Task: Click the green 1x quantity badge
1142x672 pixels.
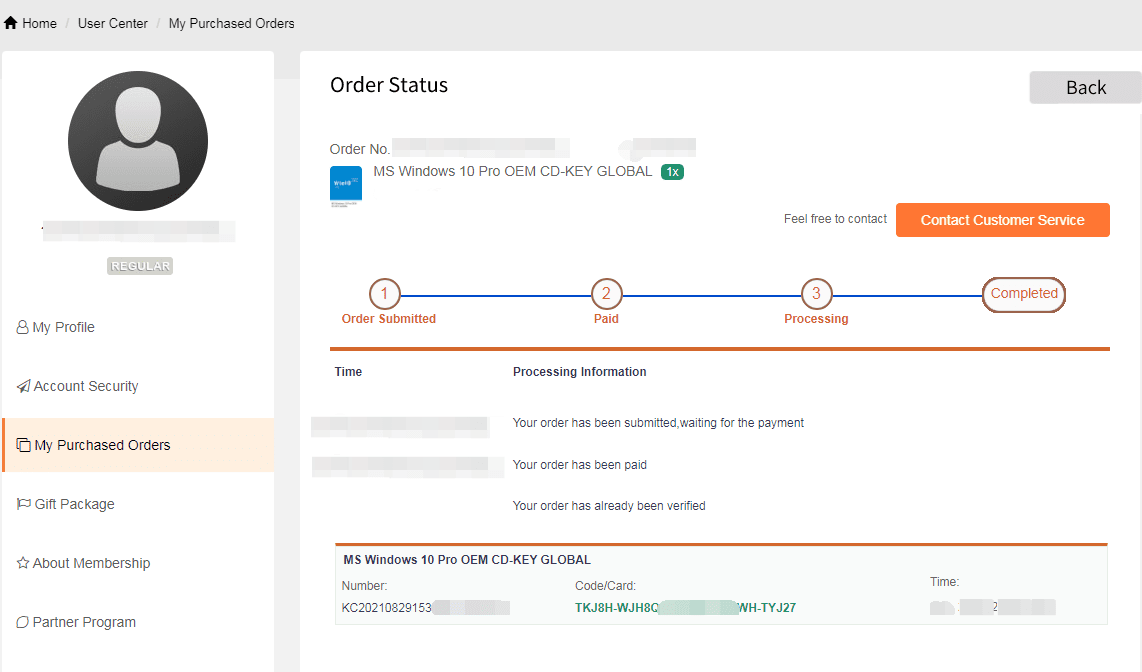Action: pyautogui.click(x=672, y=172)
